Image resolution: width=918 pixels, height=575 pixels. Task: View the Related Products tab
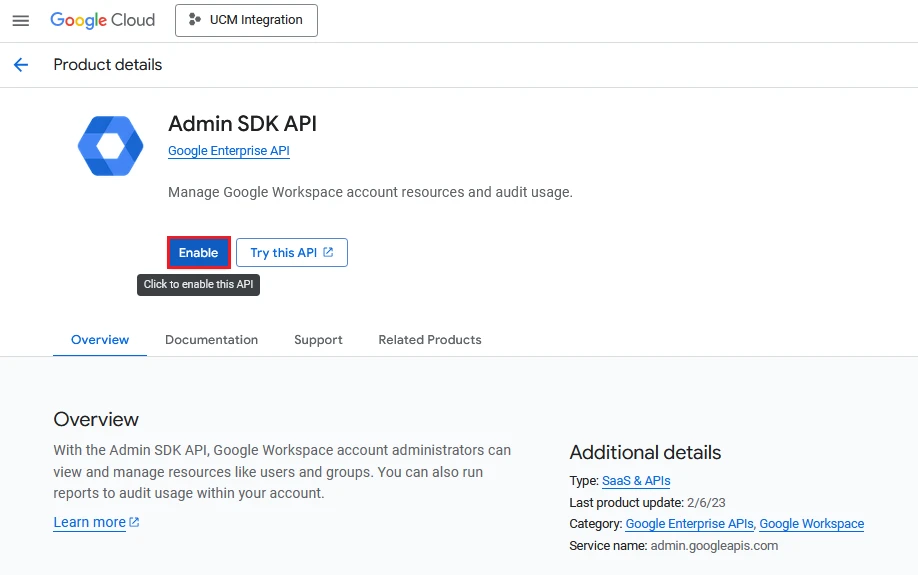pyautogui.click(x=430, y=340)
